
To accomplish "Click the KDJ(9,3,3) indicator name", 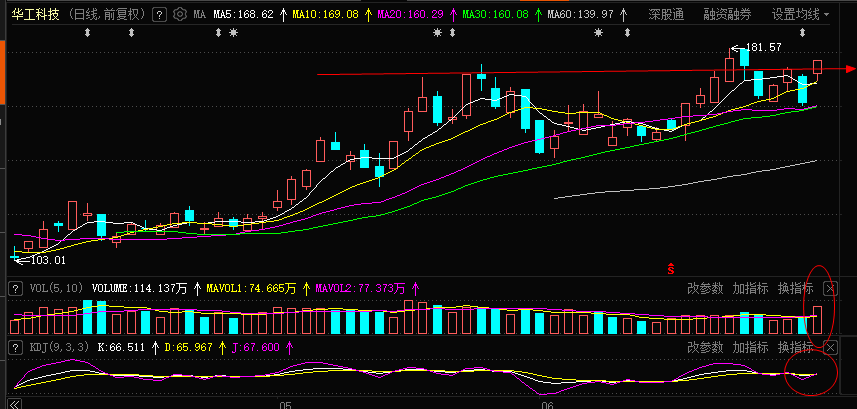I will click(58, 347).
